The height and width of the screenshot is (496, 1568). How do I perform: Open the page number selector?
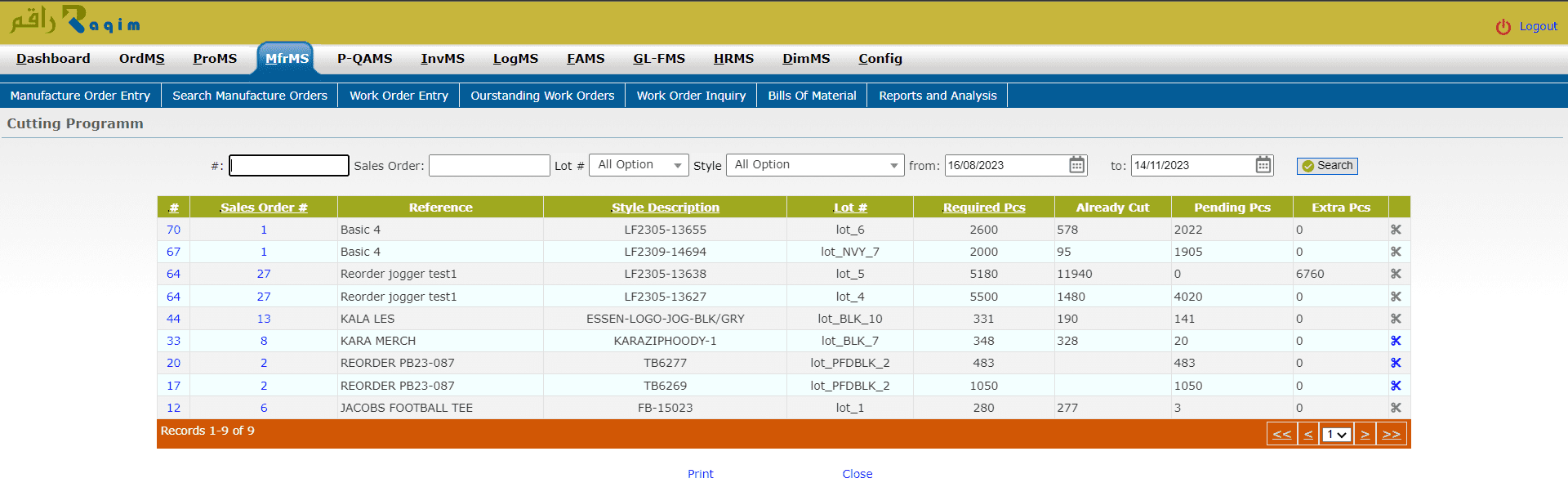click(1336, 435)
